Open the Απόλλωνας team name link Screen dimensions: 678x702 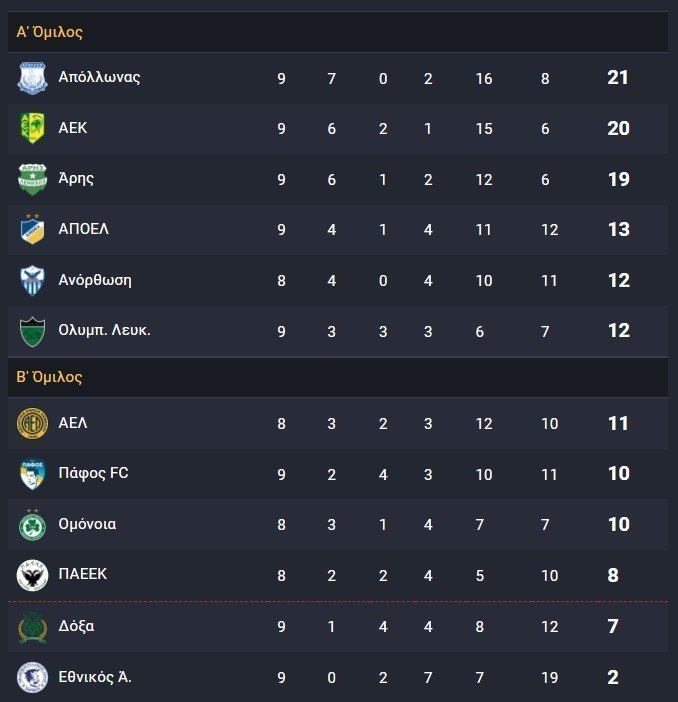coord(99,77)
